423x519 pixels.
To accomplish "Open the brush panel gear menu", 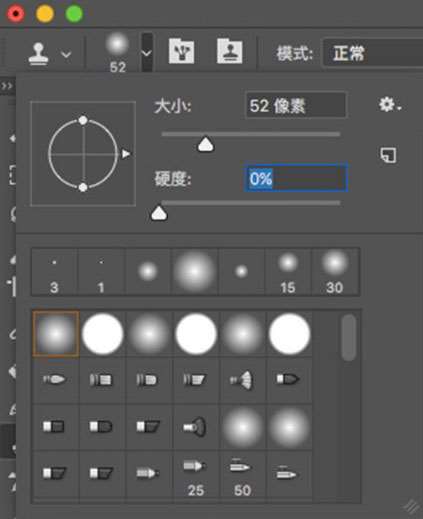I will (389, 105).
